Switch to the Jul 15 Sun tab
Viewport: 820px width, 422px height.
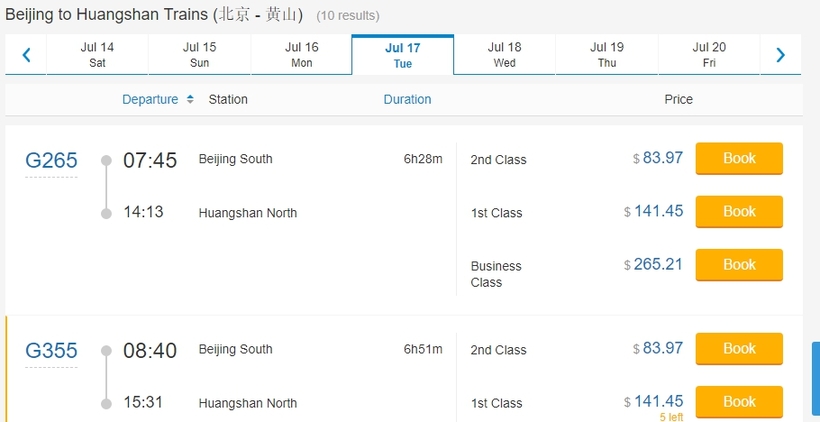tap(199, 55)
